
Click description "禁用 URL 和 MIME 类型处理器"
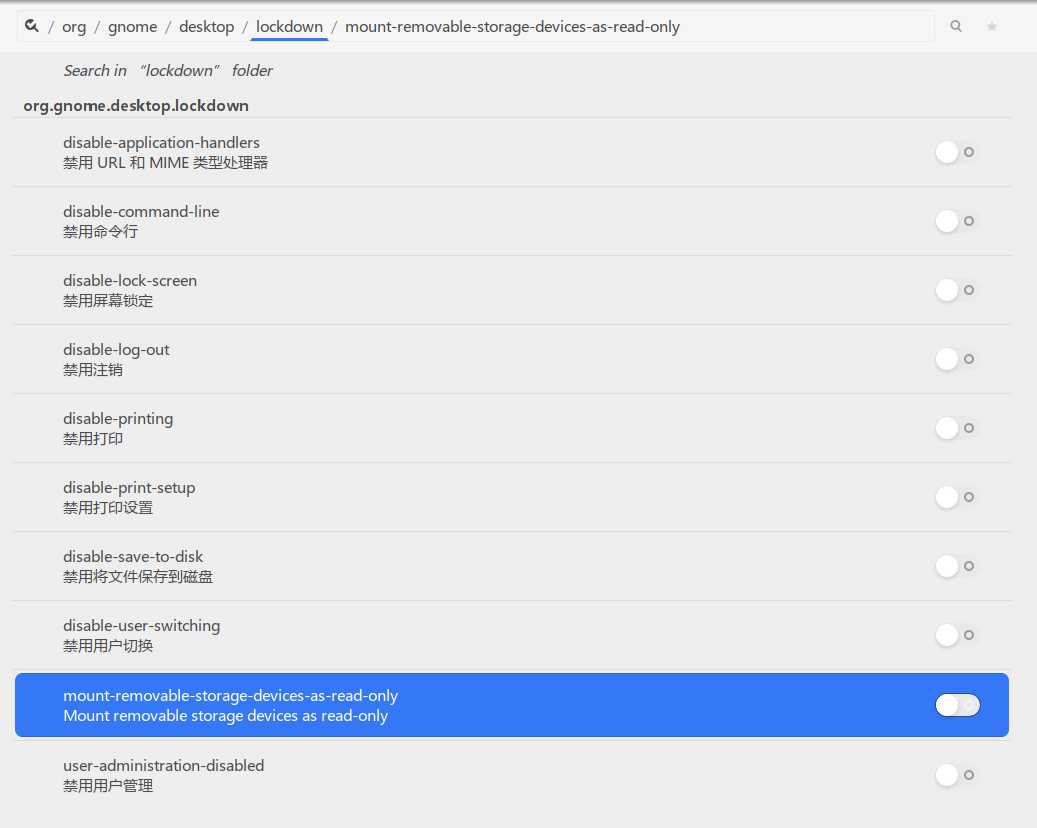click(x=165, y=163)
